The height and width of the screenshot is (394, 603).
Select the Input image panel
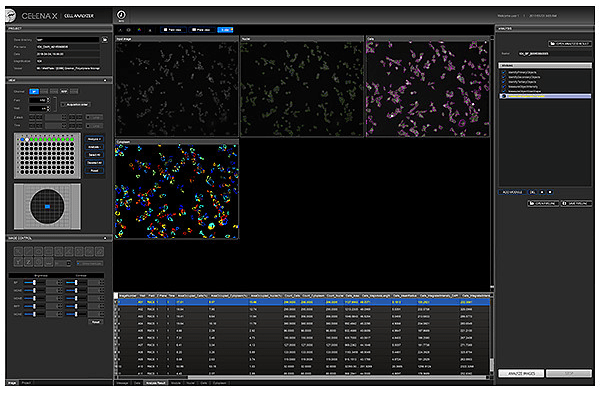point(177,87)
